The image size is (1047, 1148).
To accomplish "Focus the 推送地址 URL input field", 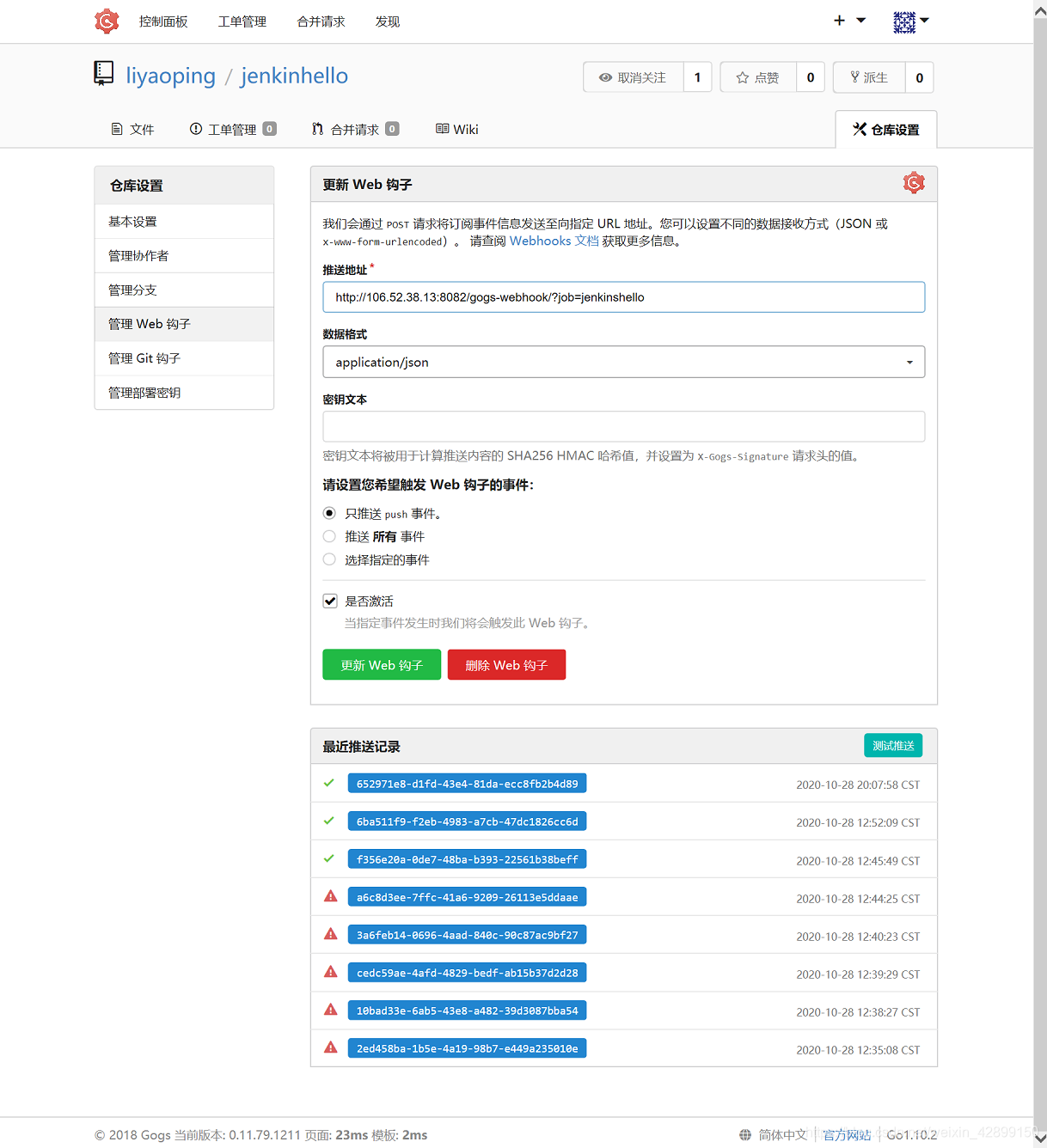I will (x=624, y=297).
